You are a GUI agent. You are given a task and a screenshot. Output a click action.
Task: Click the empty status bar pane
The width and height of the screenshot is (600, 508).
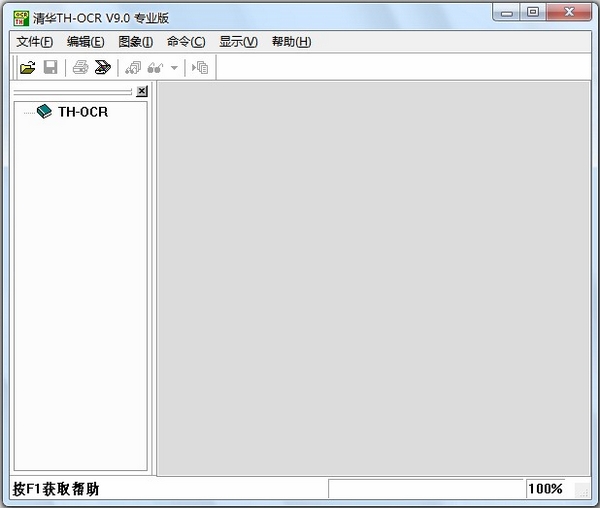[426, 488]
